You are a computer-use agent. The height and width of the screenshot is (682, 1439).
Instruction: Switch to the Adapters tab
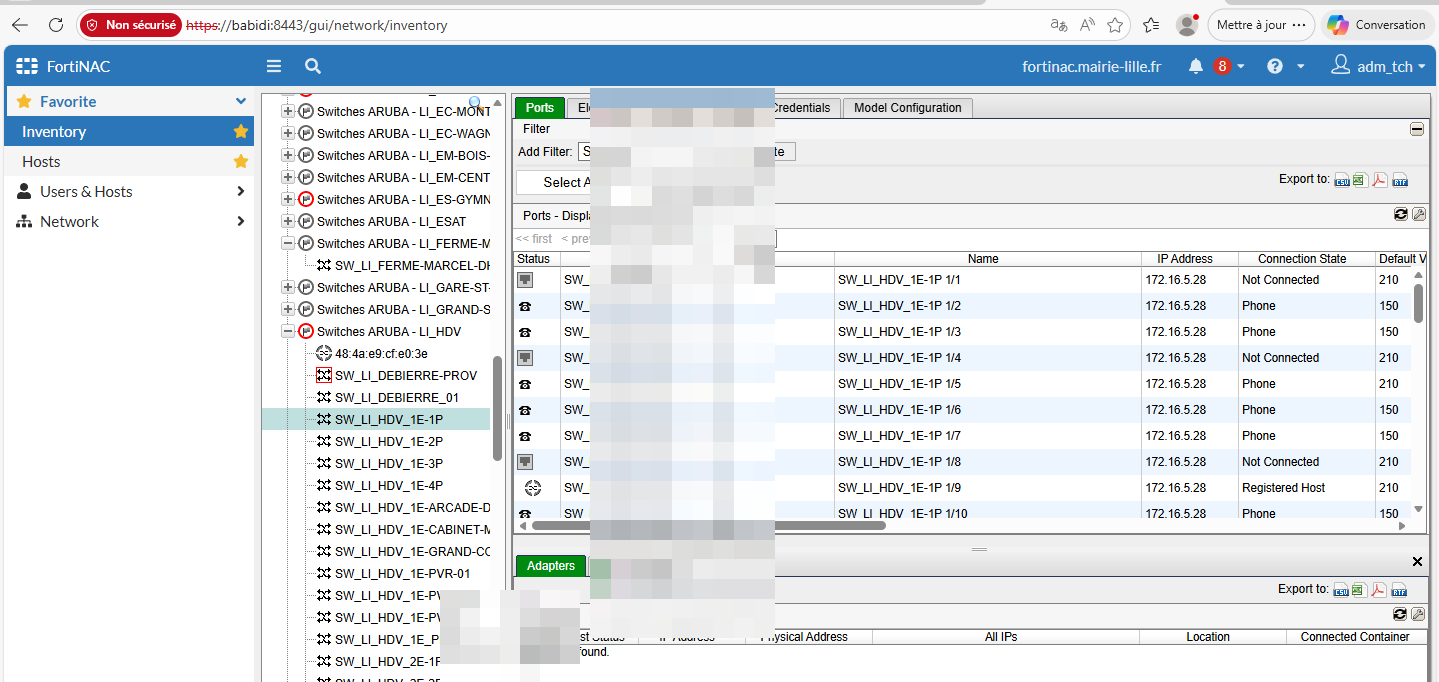[x=551, y=566]
